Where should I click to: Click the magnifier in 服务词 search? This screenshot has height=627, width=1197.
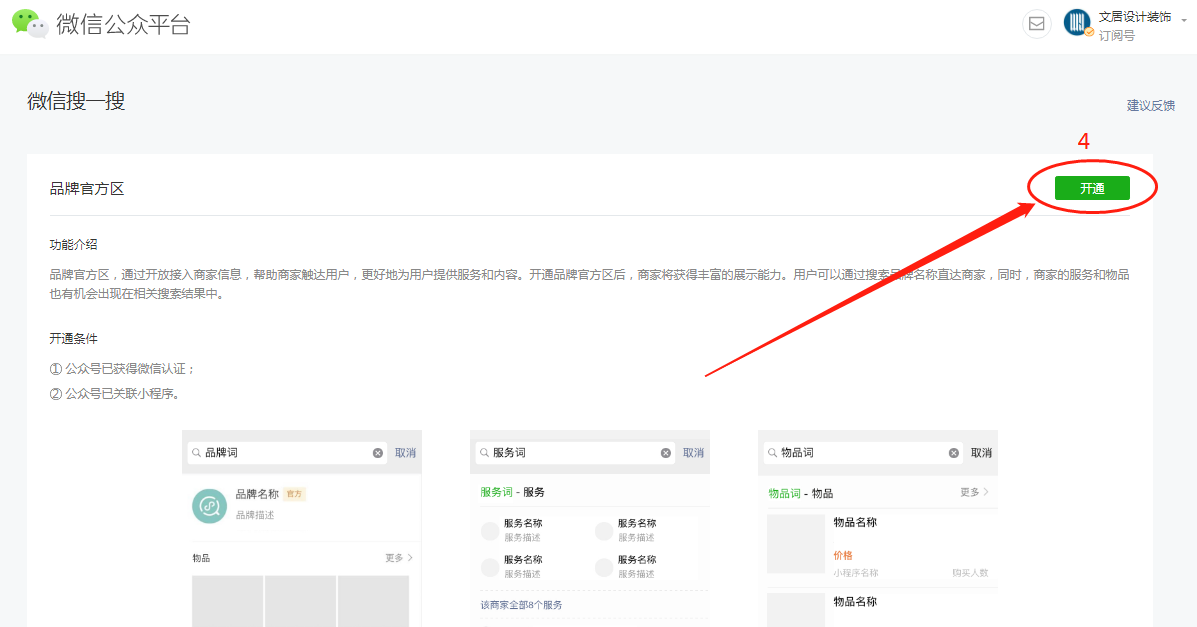pos(484,453)
